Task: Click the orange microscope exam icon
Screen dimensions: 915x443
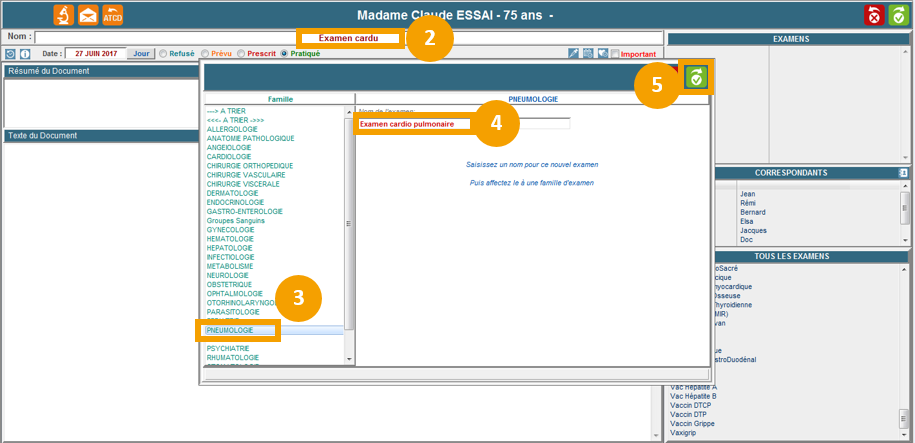Action: click(x=63, y=15)
